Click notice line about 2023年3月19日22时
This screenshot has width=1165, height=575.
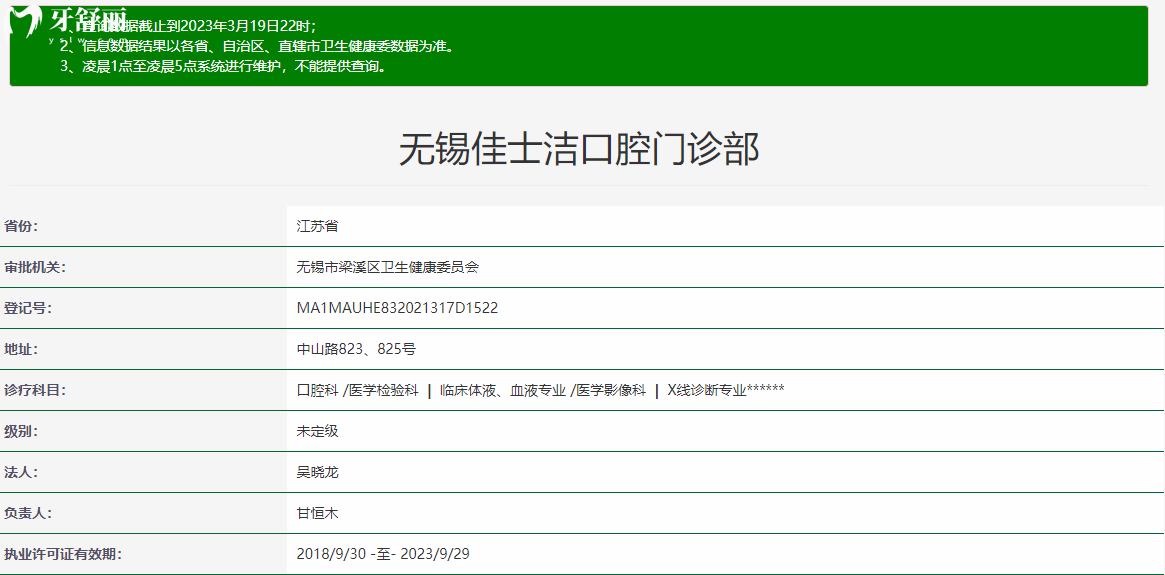189,27
